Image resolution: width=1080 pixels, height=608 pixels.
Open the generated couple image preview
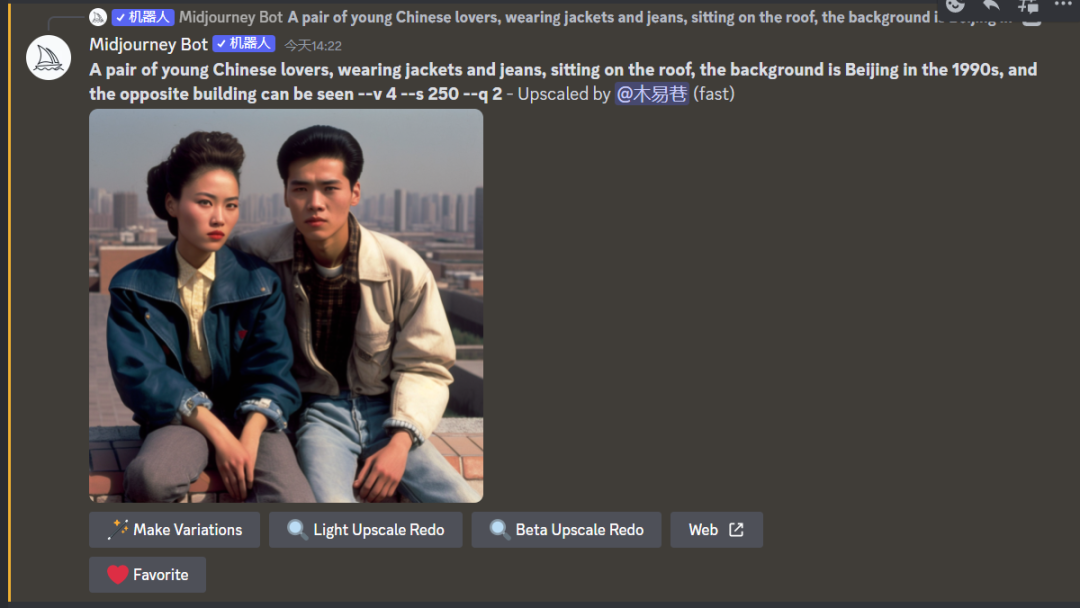(x=286, y=306)
